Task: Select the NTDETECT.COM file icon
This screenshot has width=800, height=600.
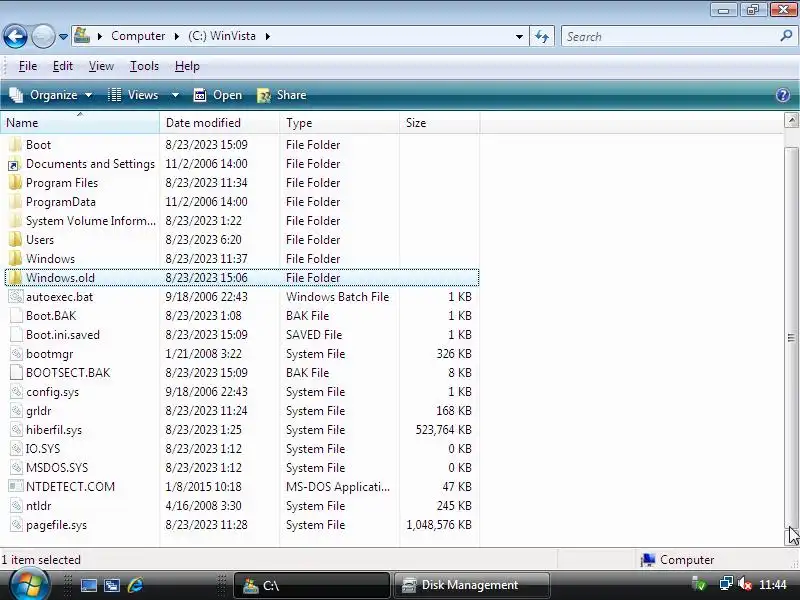Action: (x=16, y=487)
